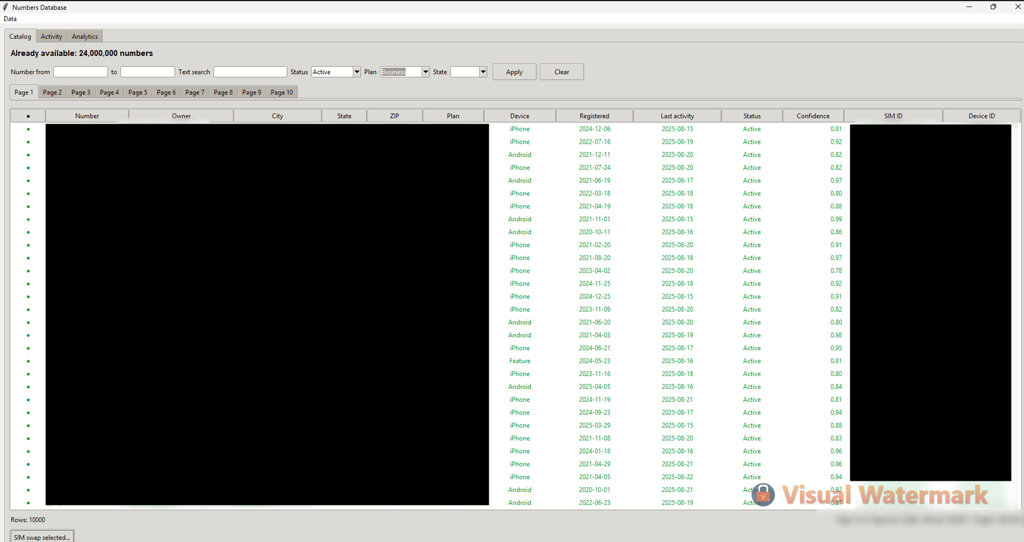Click the registered date 2022-06-23
The image size is (1024, 542).
(x=594, y=503)
